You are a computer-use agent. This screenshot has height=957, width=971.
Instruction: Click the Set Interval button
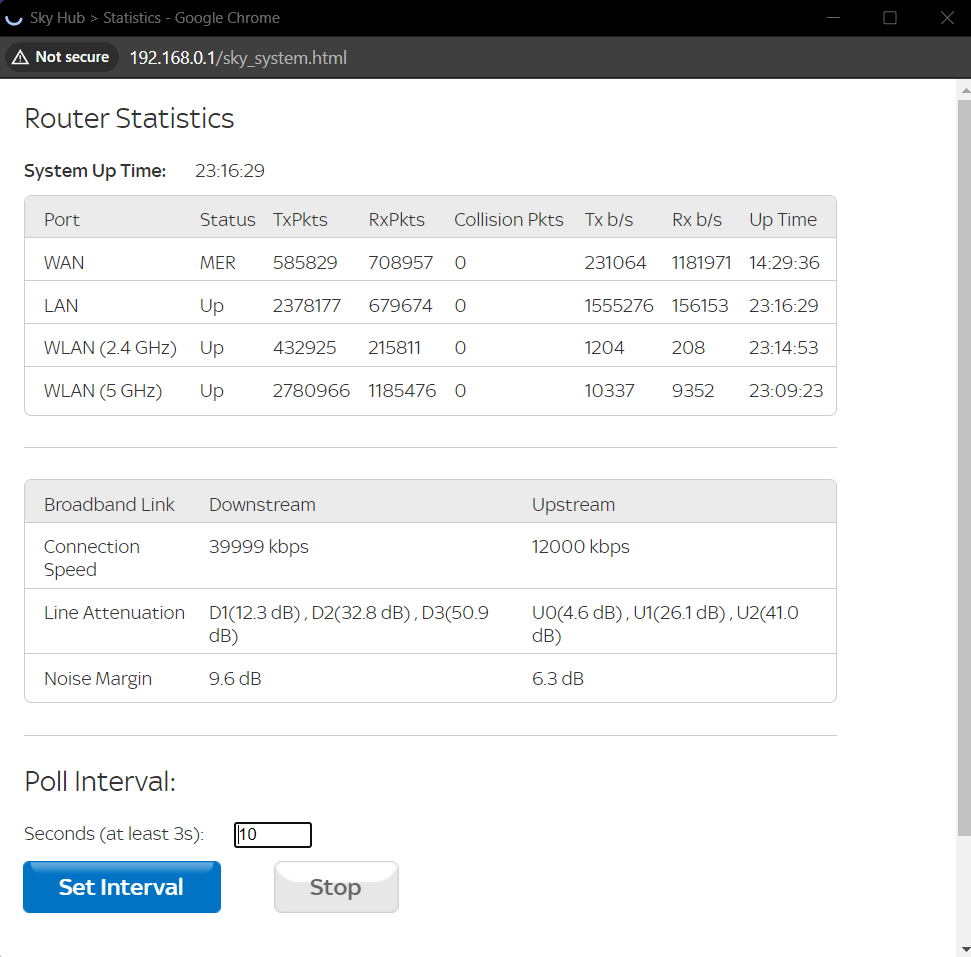[122, 886]
